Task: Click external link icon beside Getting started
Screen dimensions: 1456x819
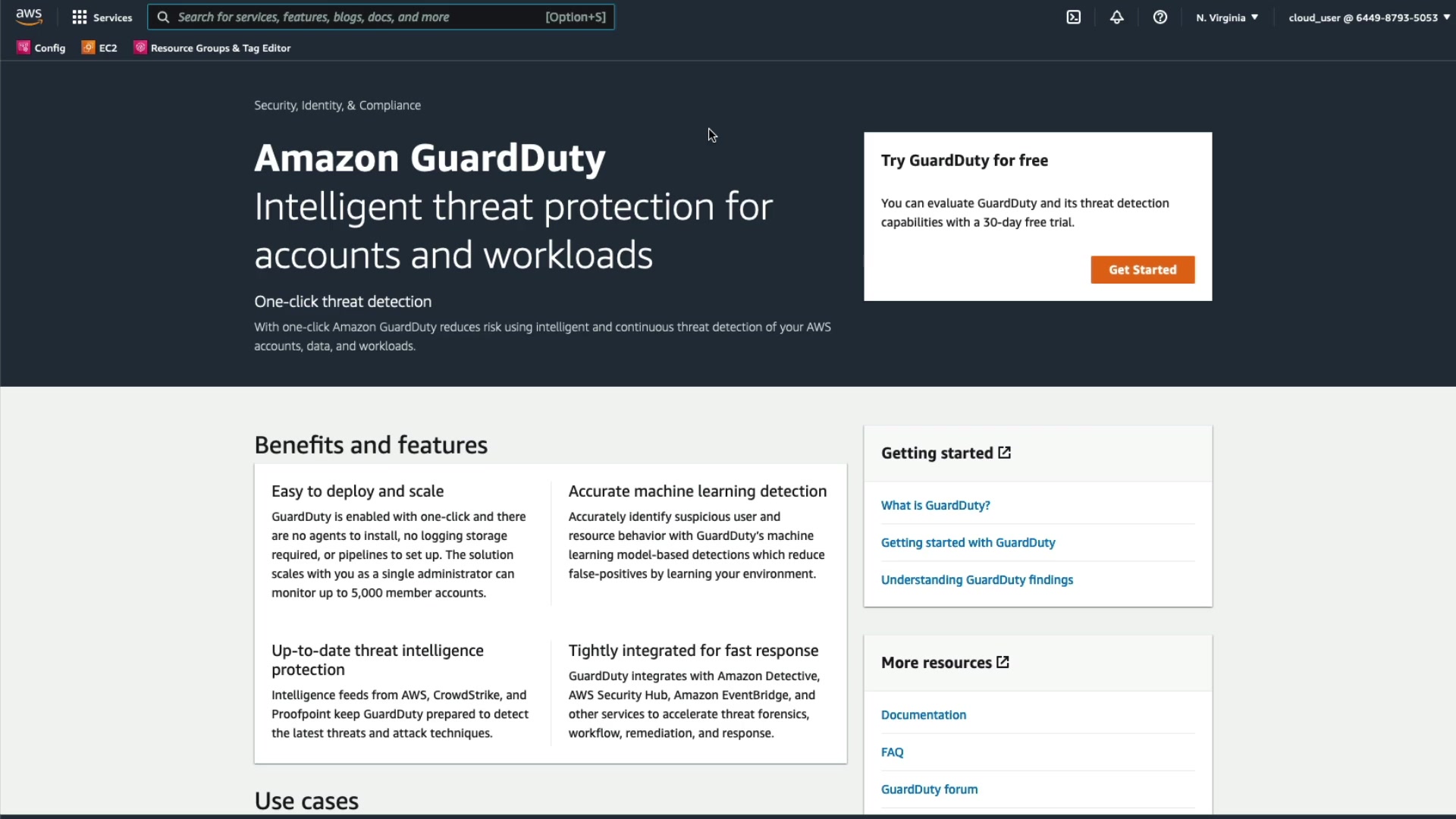Action: coord(1004,453)
